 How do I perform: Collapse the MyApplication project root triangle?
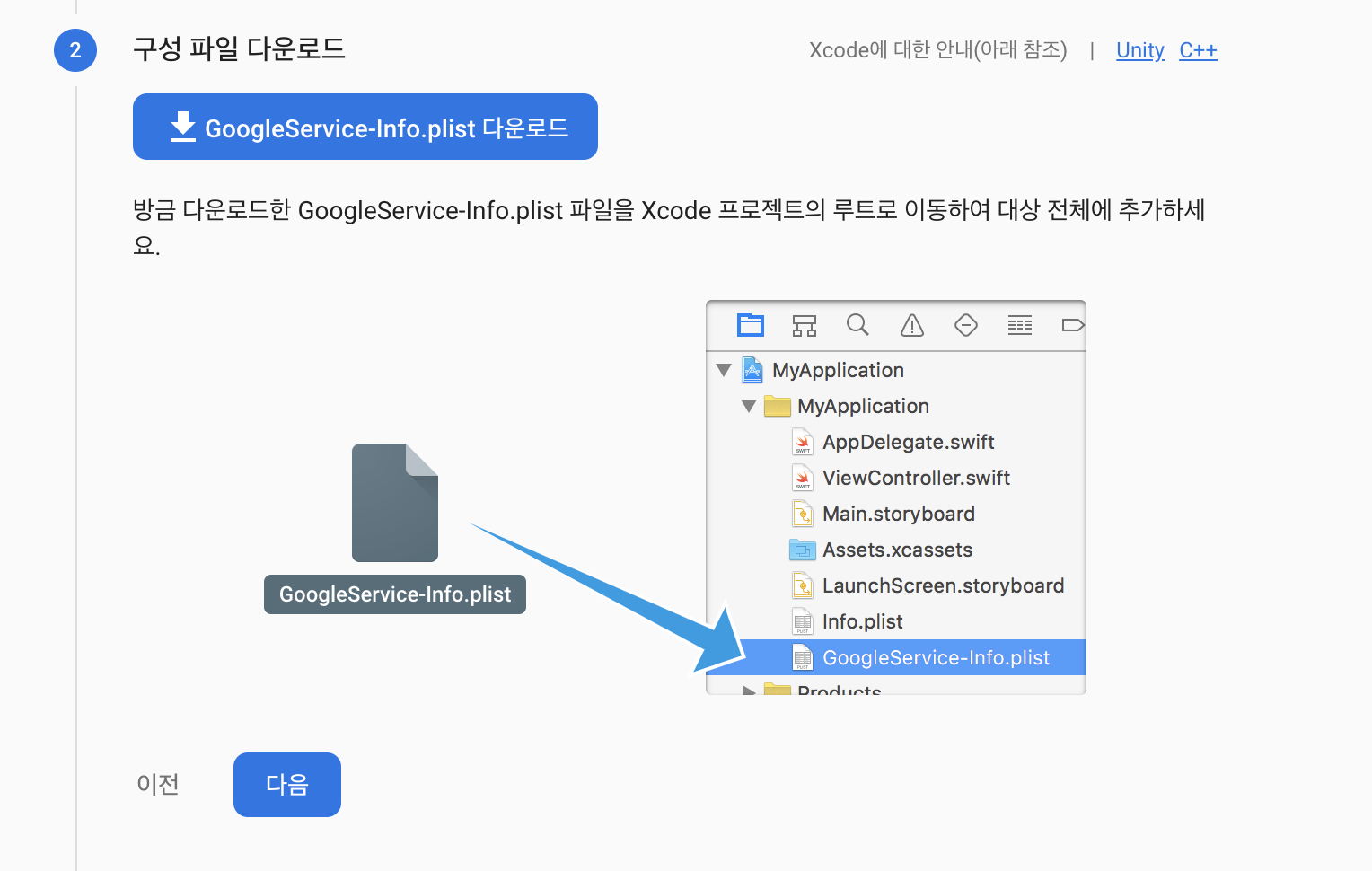[724, 370]
